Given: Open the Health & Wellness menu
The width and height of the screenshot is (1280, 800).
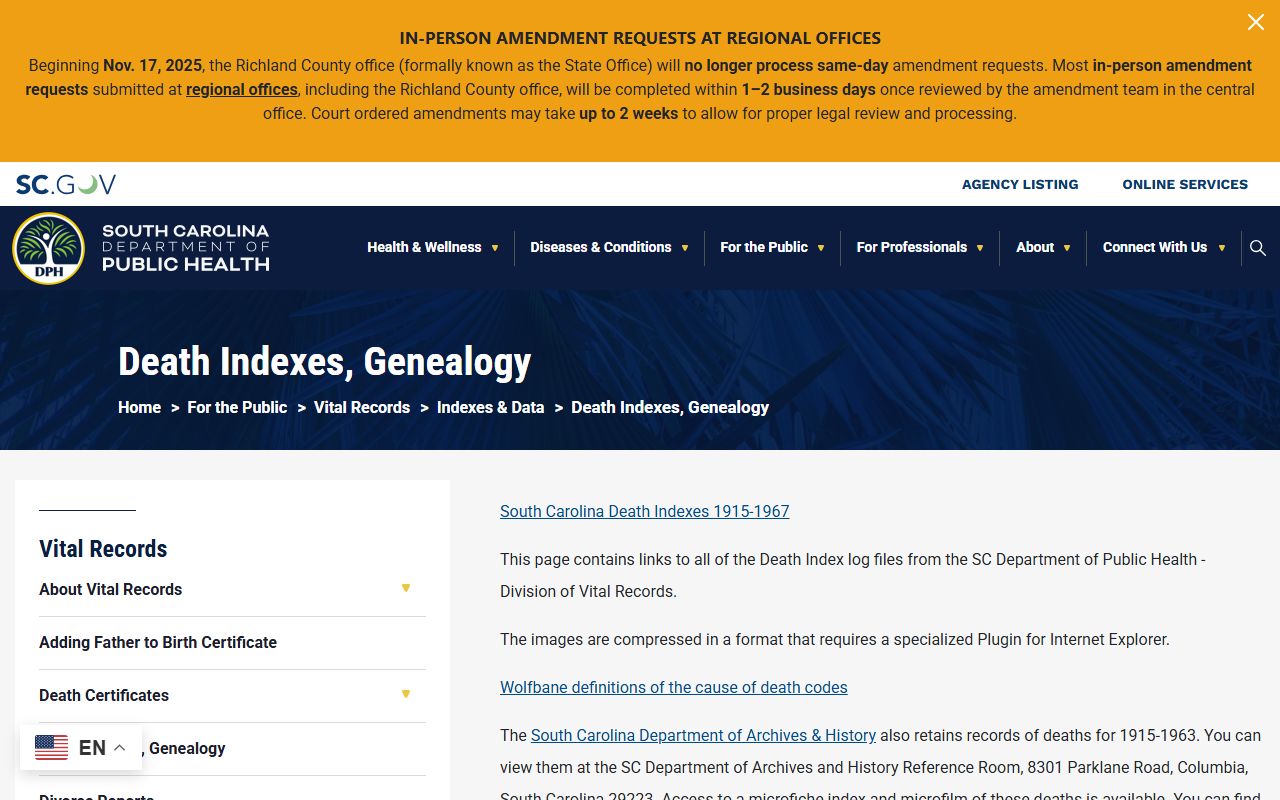Looking at the screenshot, I should [x=424, y=247].
